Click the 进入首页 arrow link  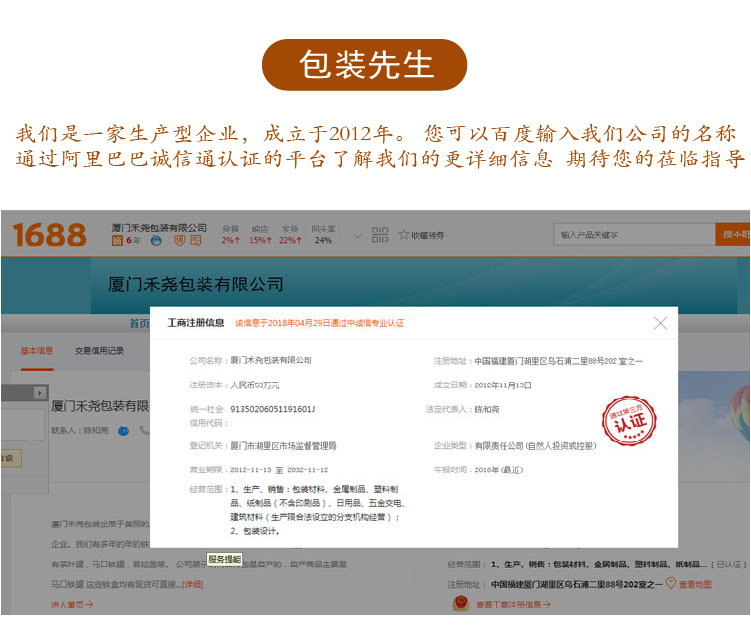[x=72, y=604]
